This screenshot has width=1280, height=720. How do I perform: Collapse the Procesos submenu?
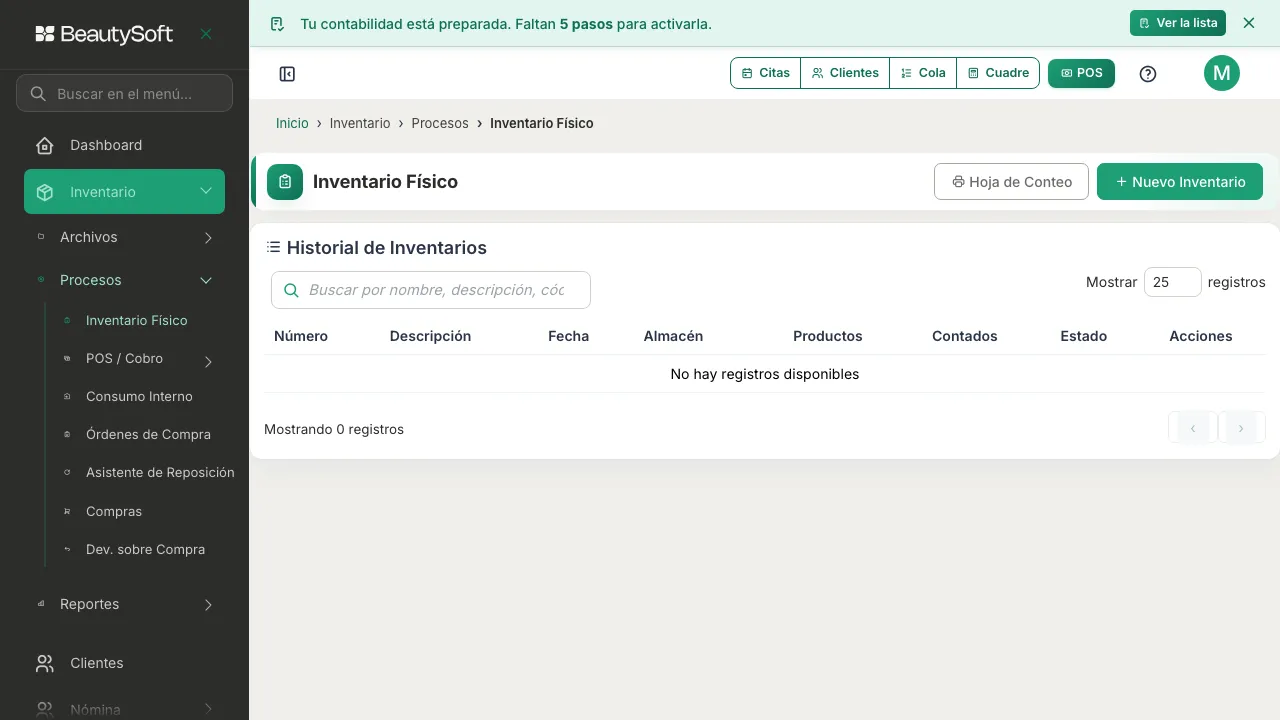pyautogui.click(x=206, y=281)
